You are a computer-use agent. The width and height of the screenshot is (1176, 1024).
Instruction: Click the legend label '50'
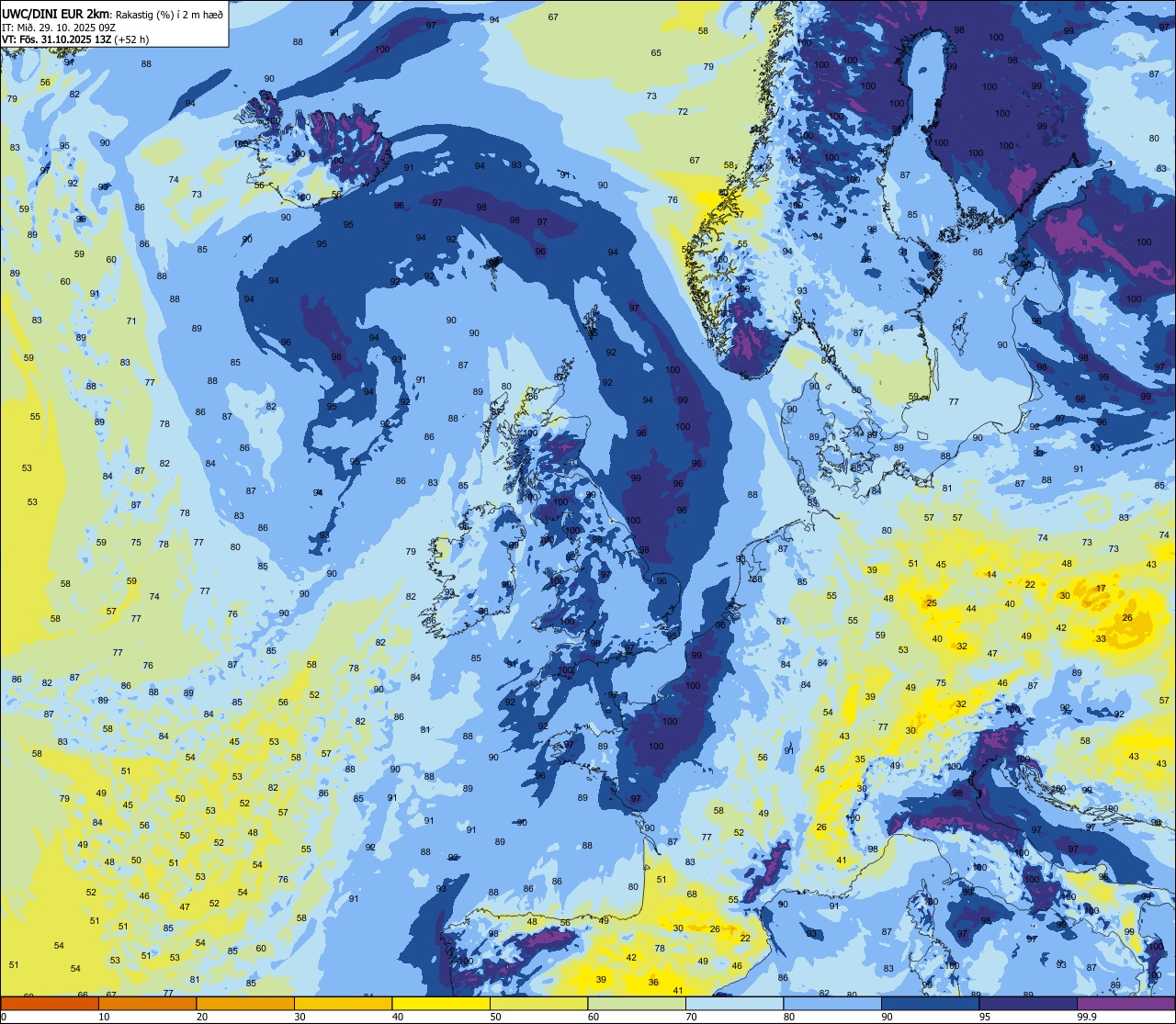(x=495, y=1017)
